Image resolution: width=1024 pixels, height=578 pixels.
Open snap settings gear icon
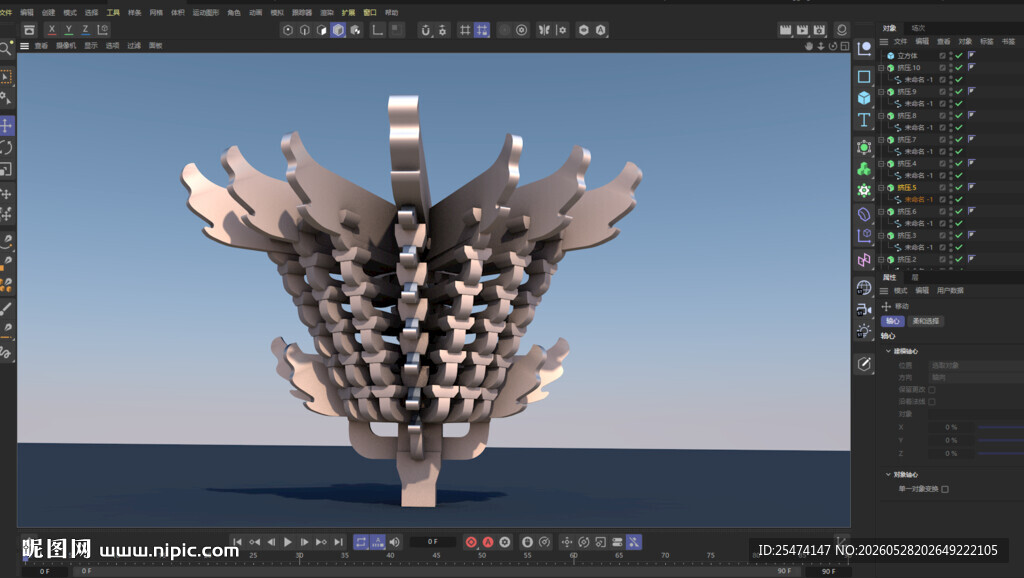pyautogui.click(x=443, y=30)
